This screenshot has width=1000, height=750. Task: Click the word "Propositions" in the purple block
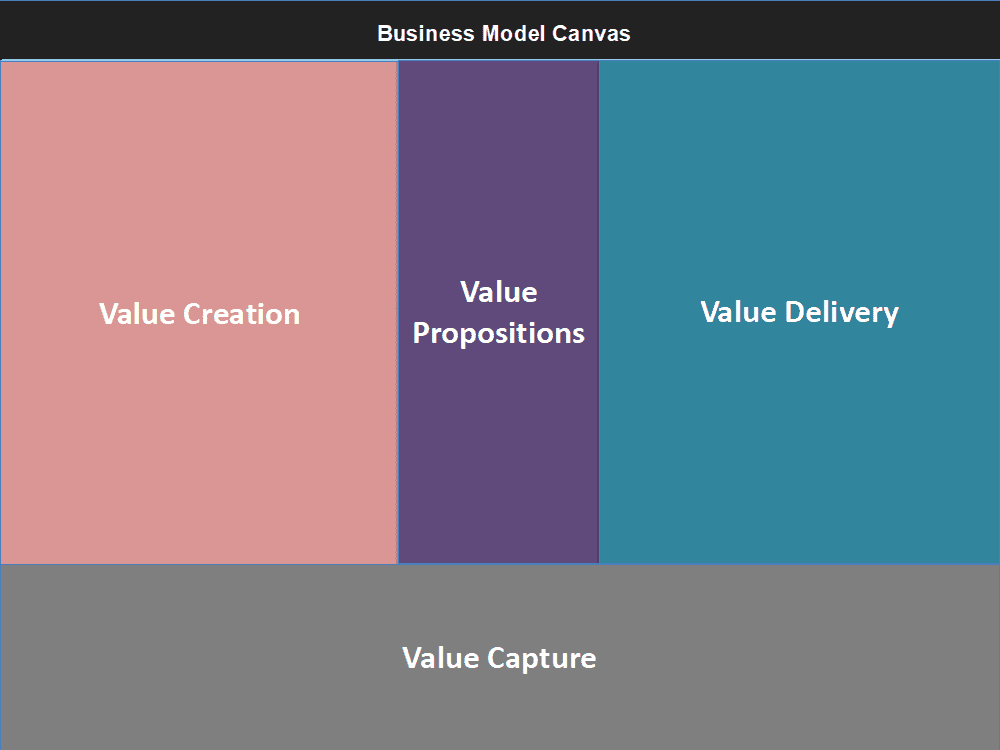coord(498,333)
